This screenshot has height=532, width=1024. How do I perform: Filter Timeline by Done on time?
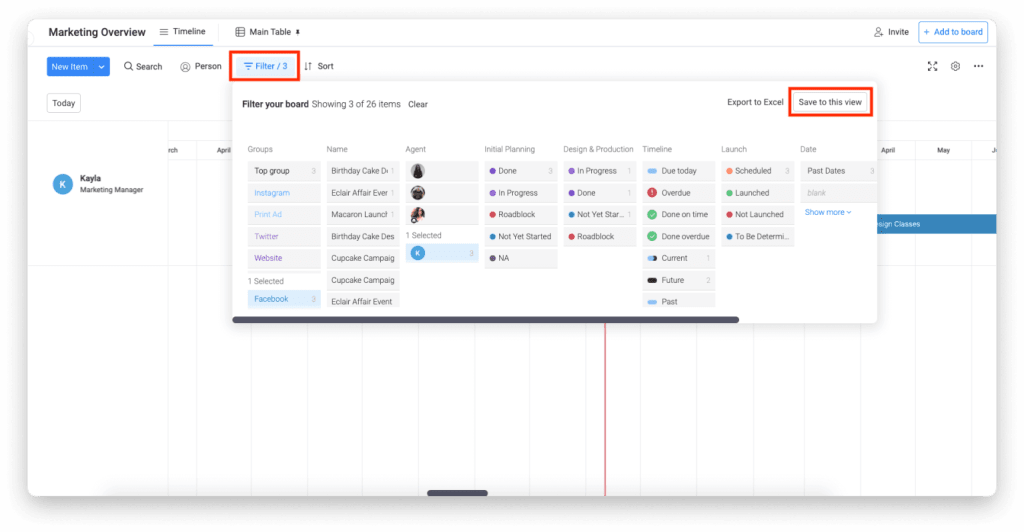click(679, 214)
